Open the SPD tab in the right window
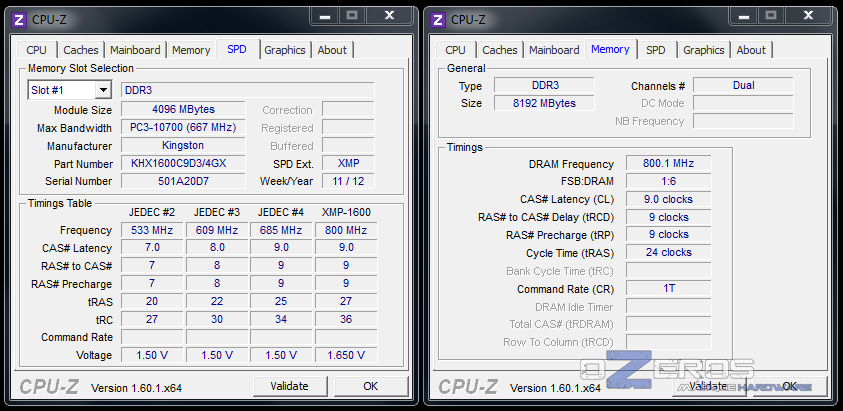The height and width of the screenshot is (411, 843). (656, 50)
